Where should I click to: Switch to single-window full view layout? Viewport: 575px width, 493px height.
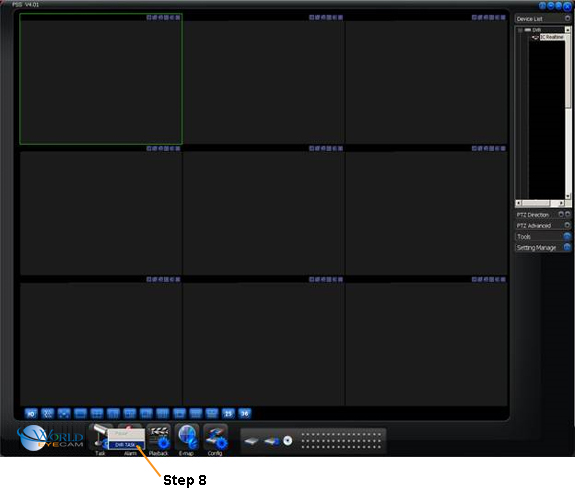[80, 414]
